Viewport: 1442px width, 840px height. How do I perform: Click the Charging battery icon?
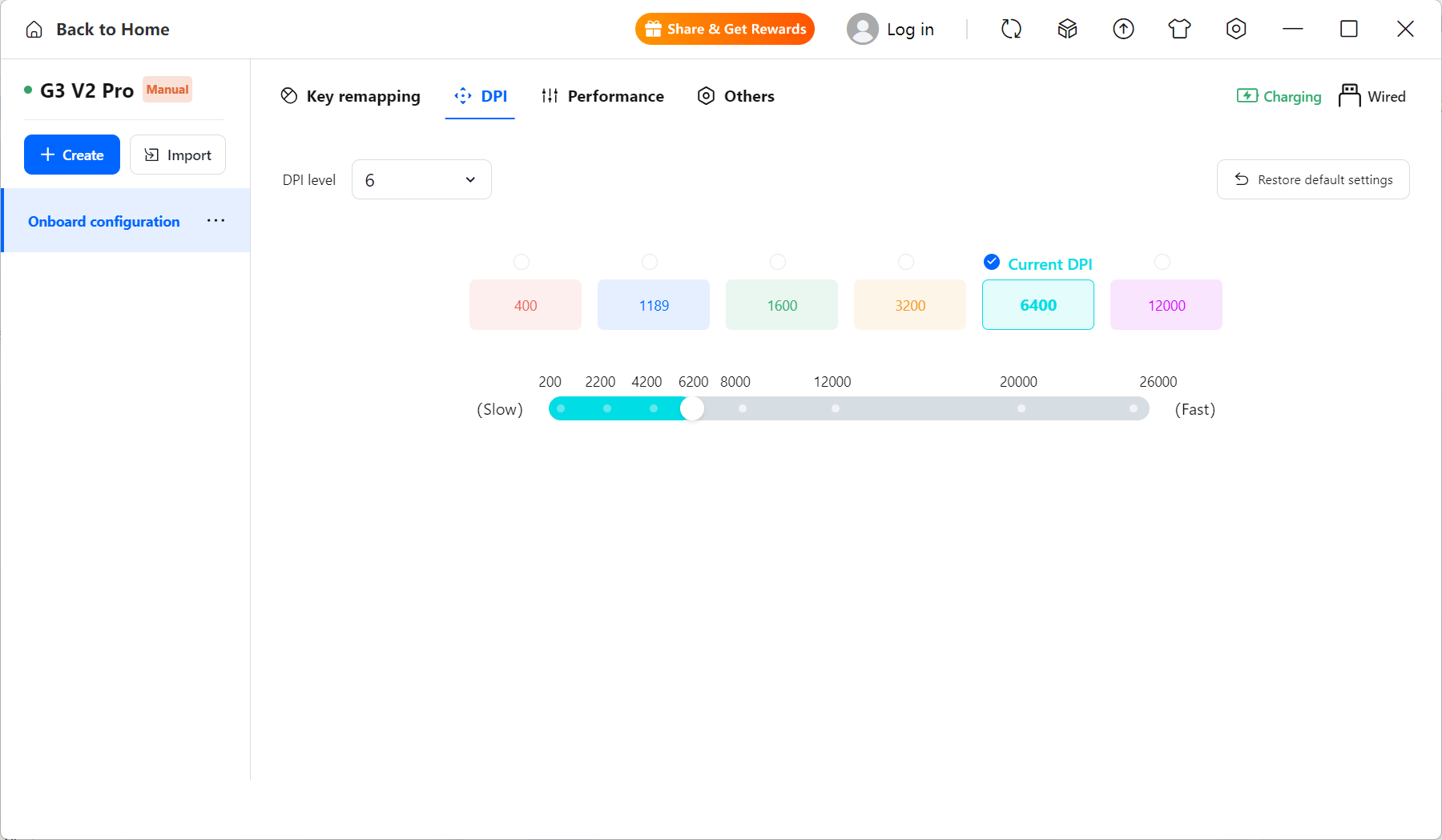(x=1247, y=96)
